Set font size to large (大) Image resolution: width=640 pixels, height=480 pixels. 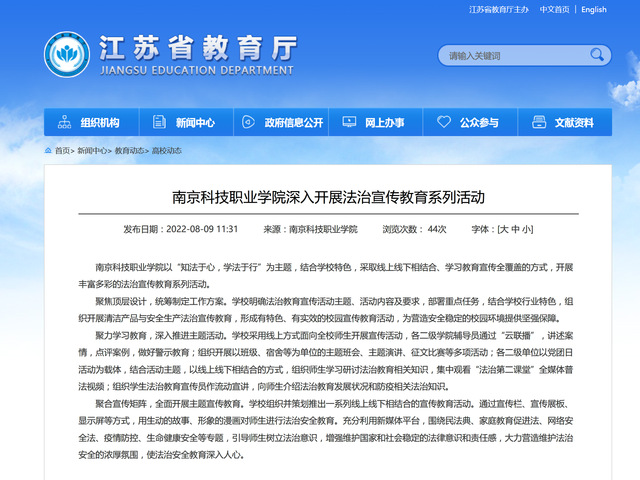[x=505, y=229]
